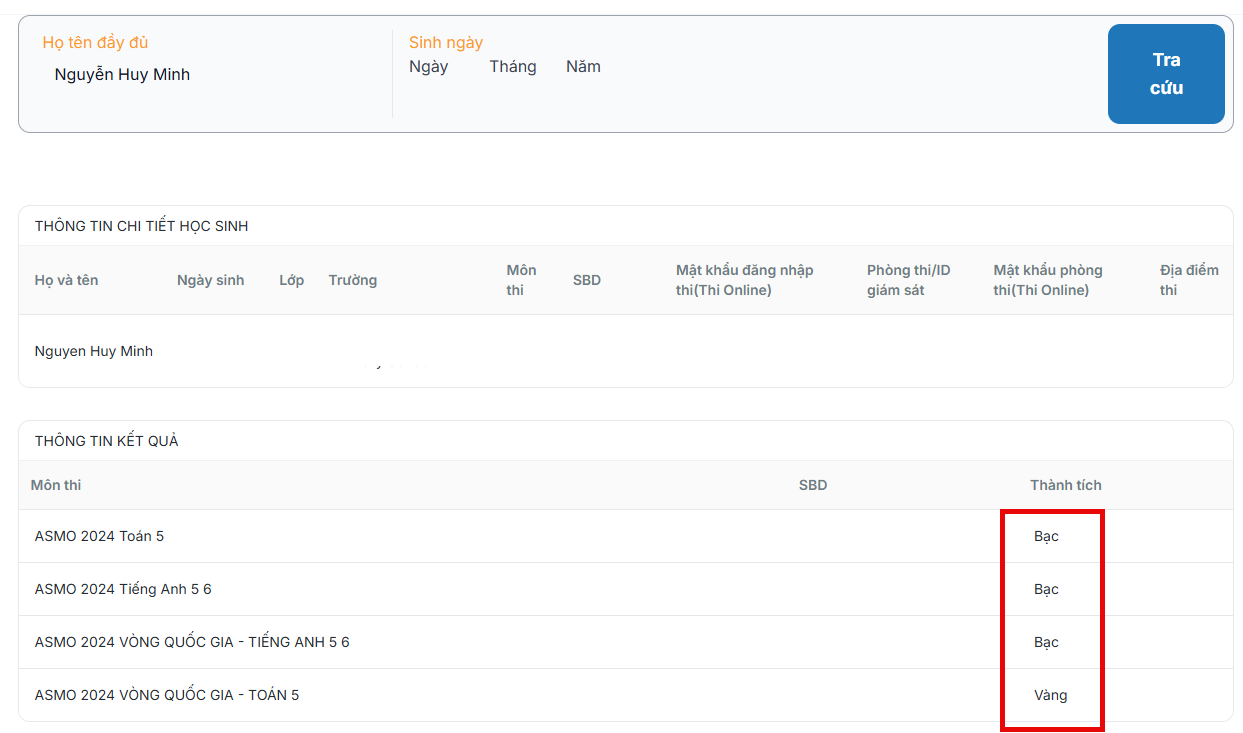Image resolution: width=1243 pixels, height=733 pixels.
Task: Select the Ngày birth date field
Action: click(429, 67)
